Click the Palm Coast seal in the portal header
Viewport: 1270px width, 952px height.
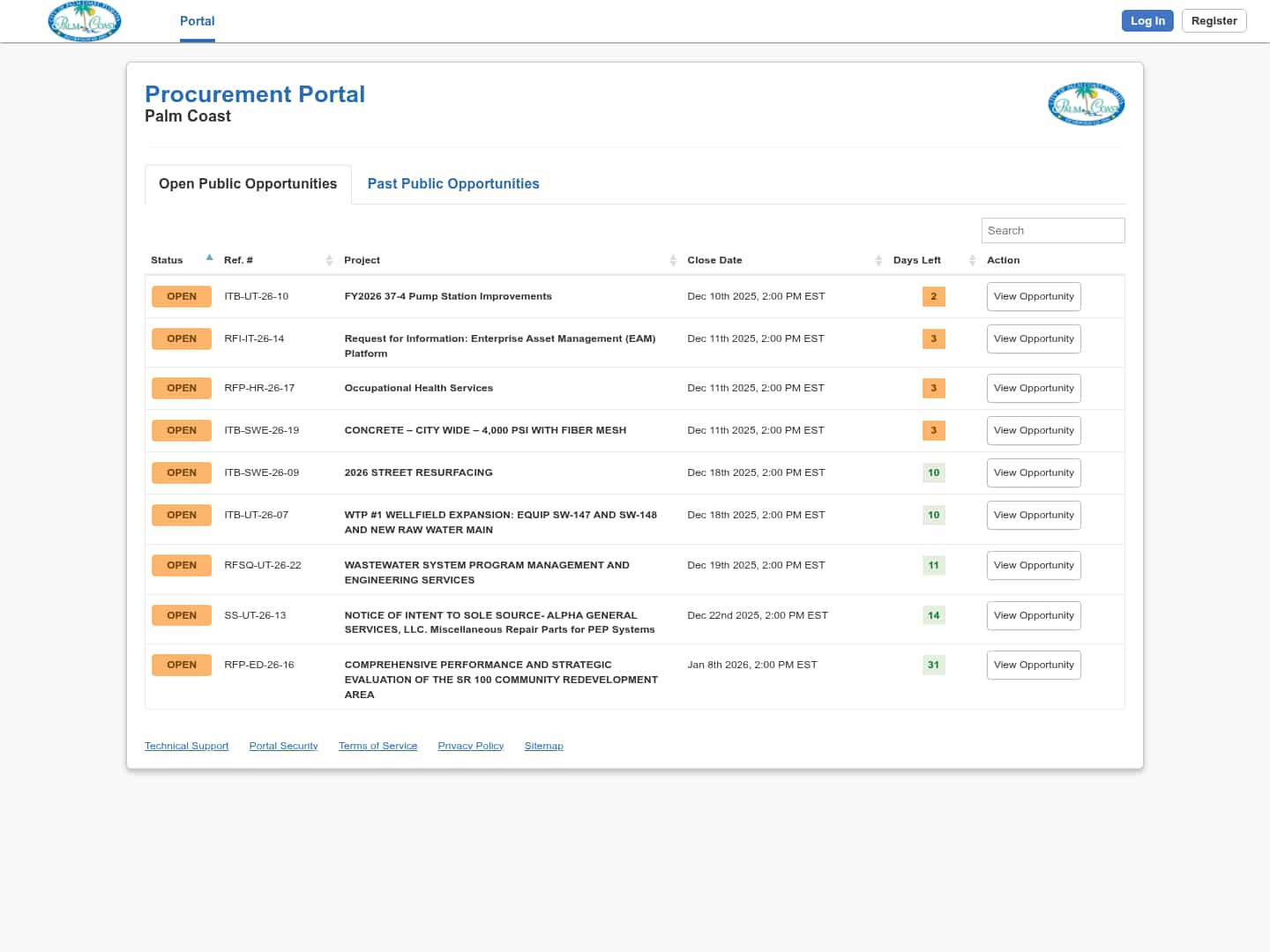point(1086,104)
